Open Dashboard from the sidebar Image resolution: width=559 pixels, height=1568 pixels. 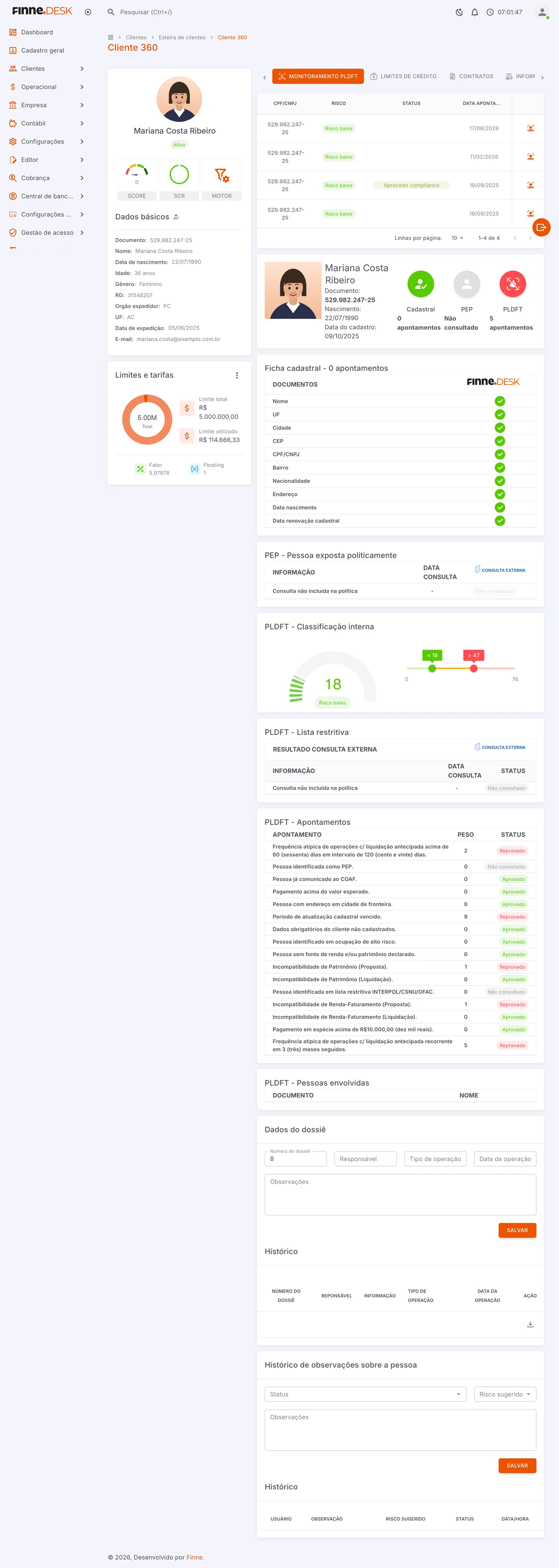(47, 32)
